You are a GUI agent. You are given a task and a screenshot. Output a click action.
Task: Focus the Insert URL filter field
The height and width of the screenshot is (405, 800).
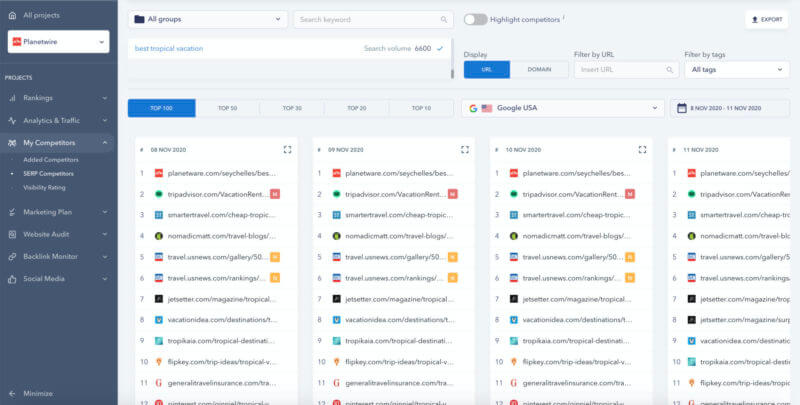coord(627,70)
